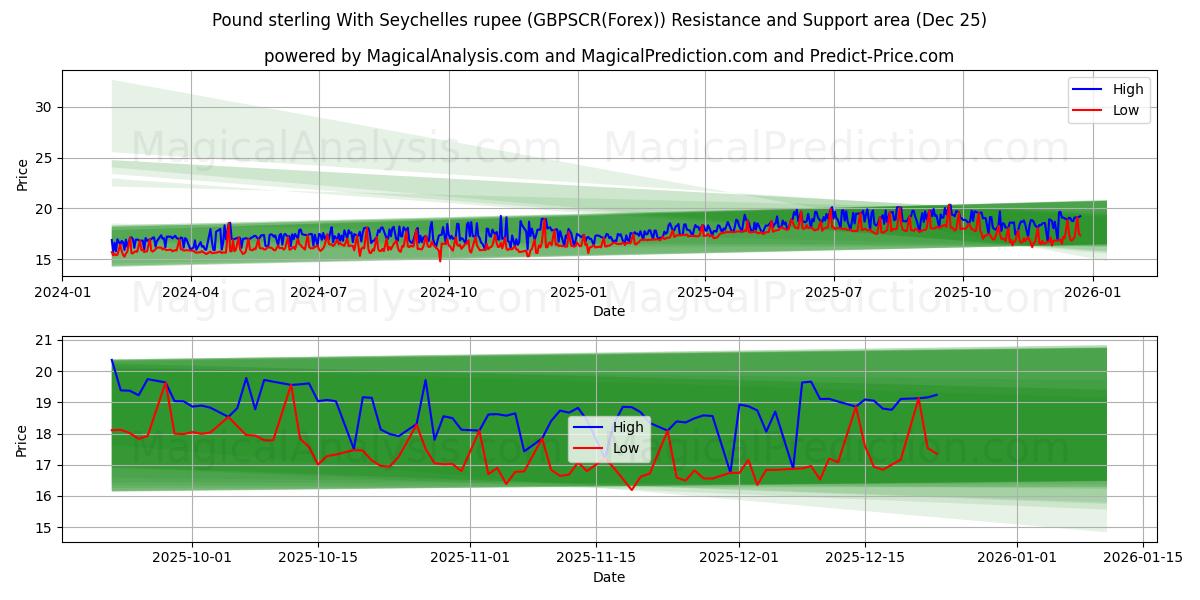Viewport: 1200px width, 600px height.
Task: Expand the top chart legend box
Action: [x=1110, y=99]
